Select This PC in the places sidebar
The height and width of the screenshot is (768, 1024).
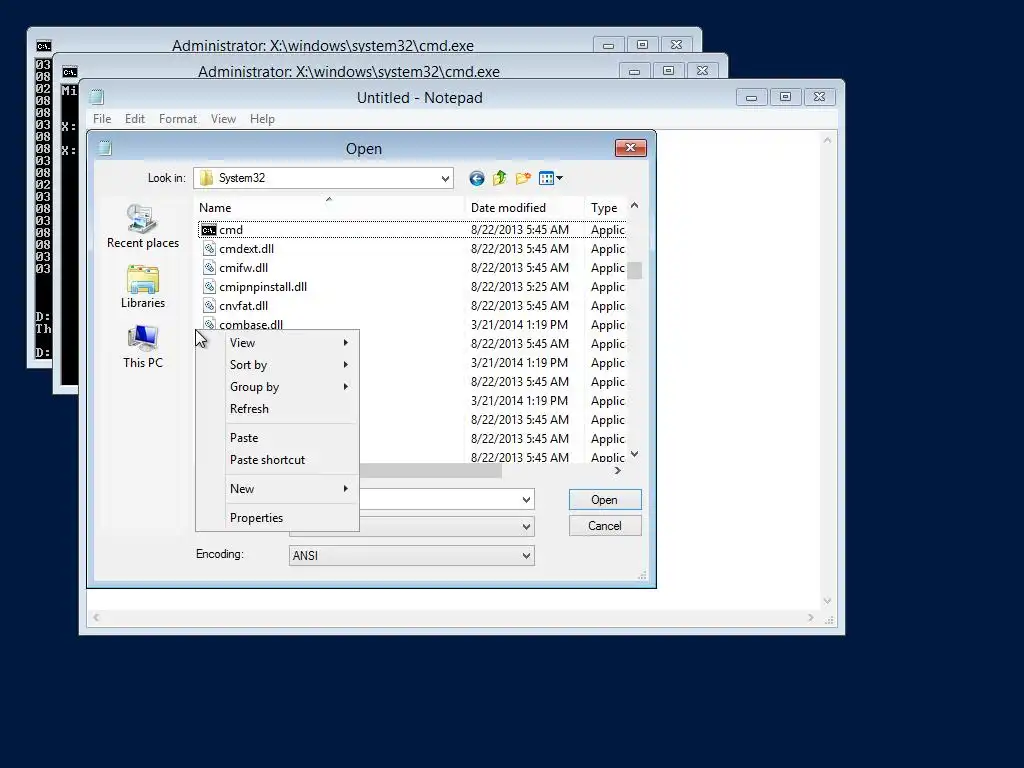coord(142,347)
